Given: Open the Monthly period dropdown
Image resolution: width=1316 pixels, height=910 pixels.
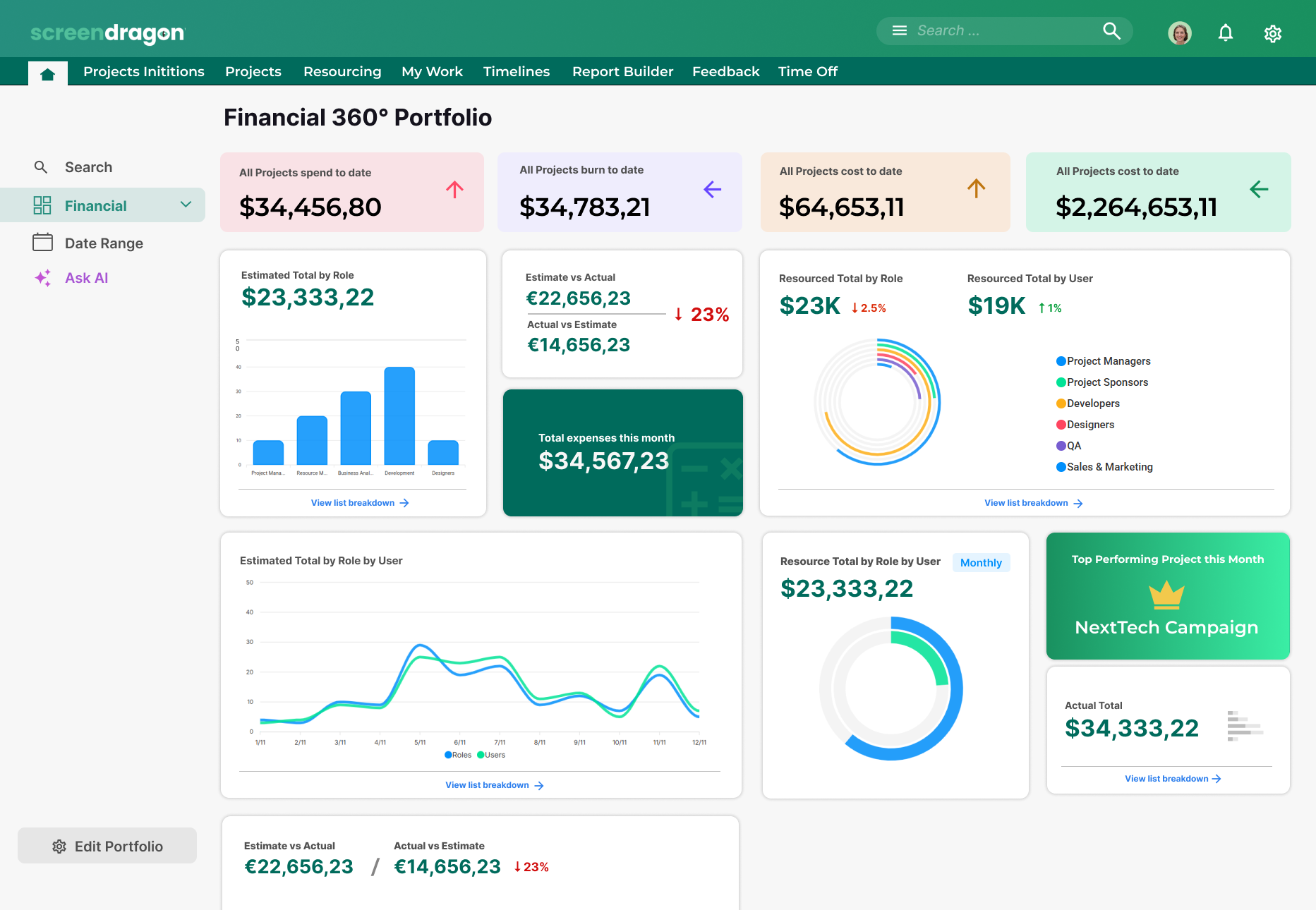Looking at the screenshot, I should (x=981, y=562).
